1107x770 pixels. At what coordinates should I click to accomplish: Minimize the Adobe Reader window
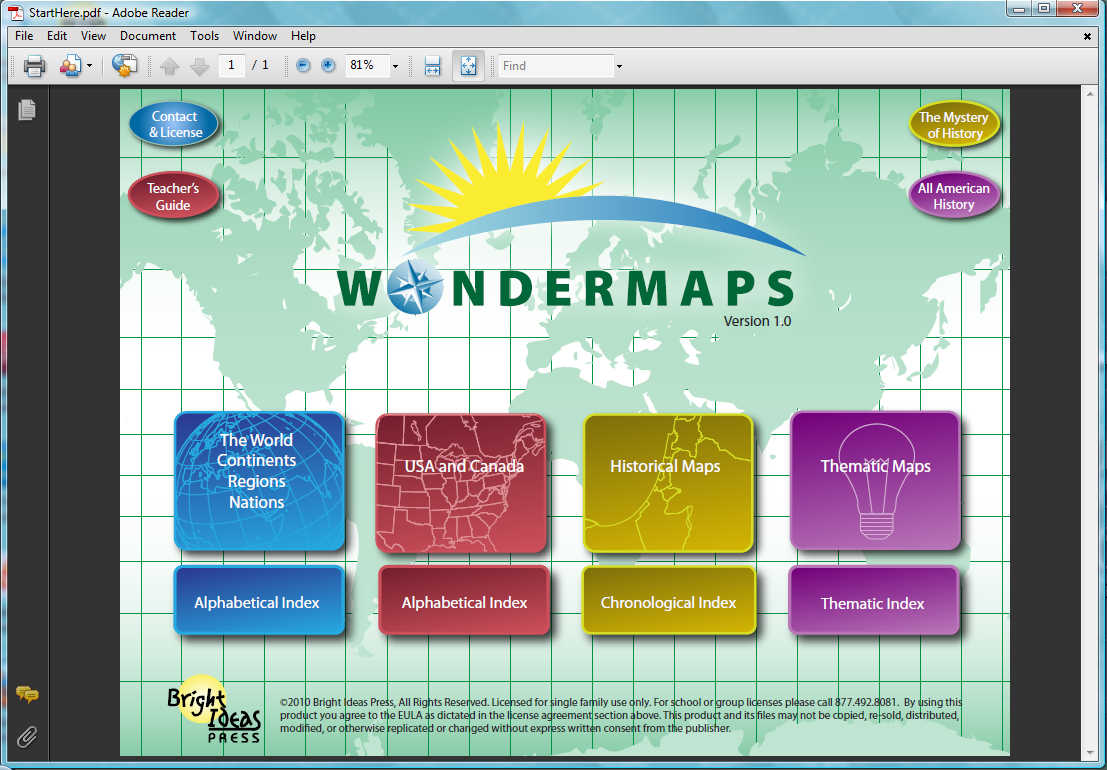coord(1019,9)
